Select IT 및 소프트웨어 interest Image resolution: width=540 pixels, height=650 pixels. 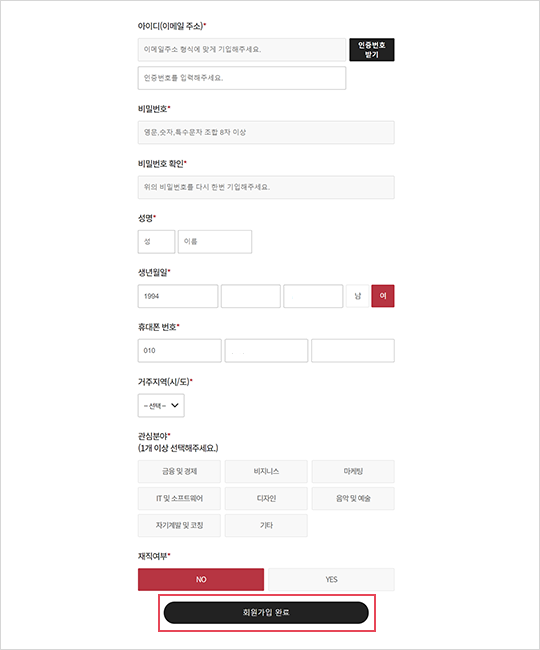point(179,498)
